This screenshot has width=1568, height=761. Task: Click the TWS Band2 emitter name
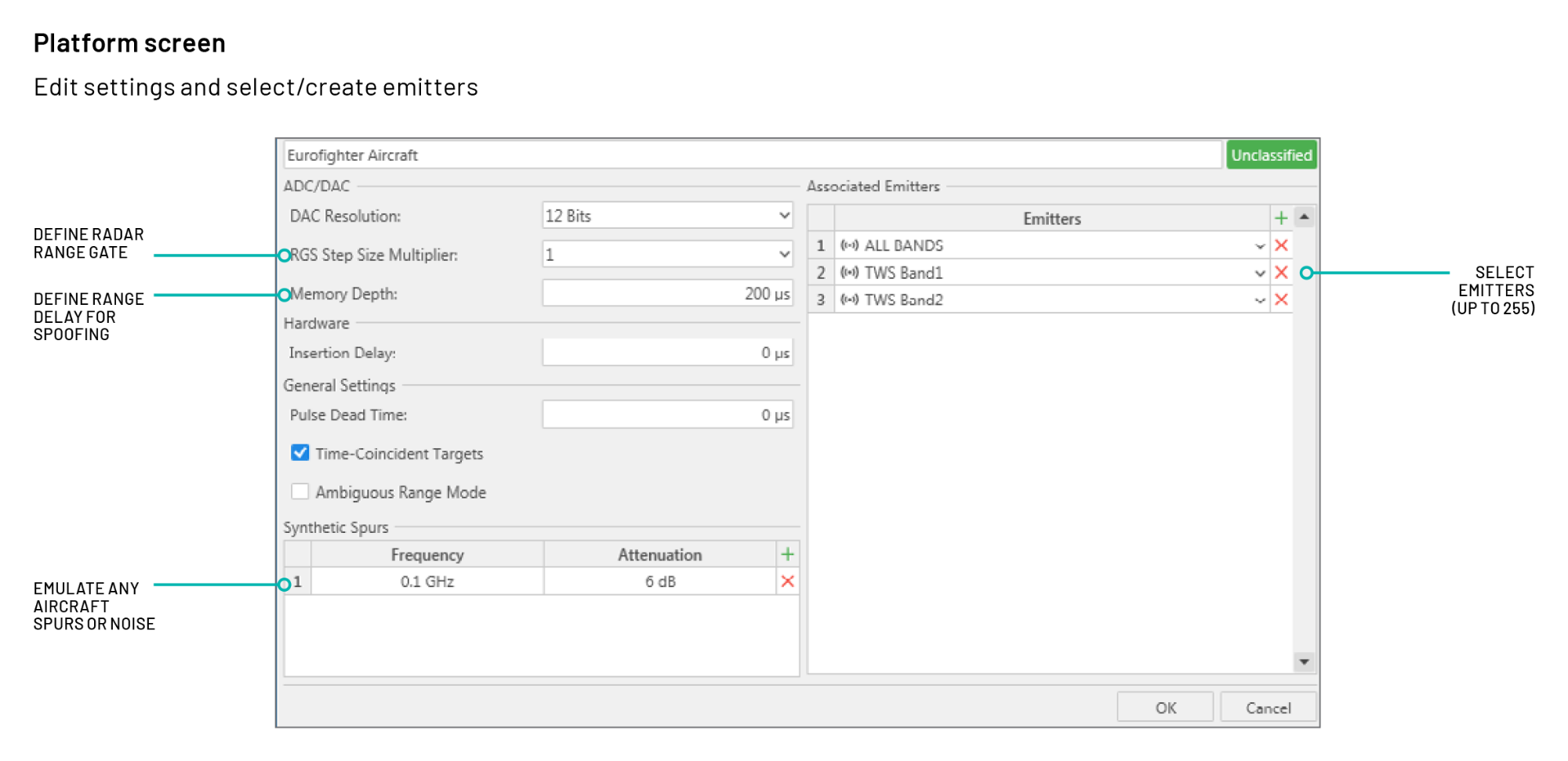point(904,299)
